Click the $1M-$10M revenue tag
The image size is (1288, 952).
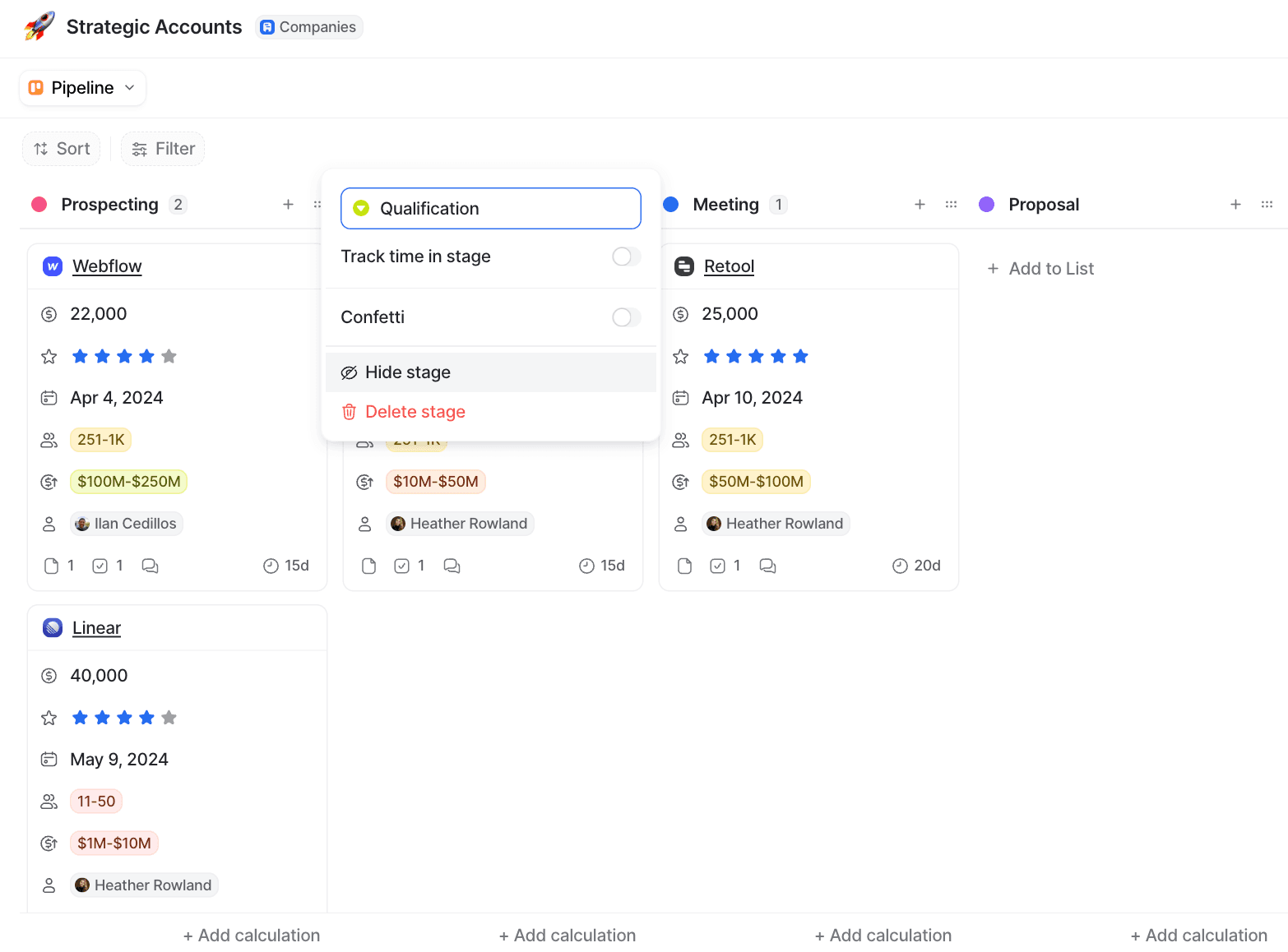[114, 843]
